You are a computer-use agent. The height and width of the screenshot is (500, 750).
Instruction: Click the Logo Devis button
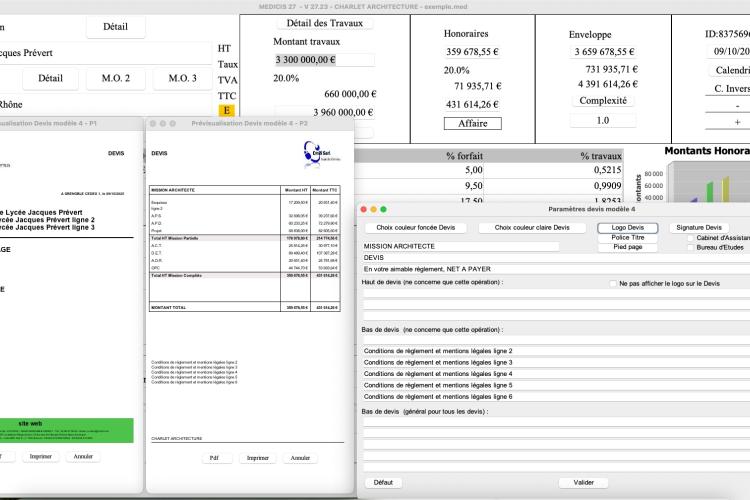pos(628,228)
